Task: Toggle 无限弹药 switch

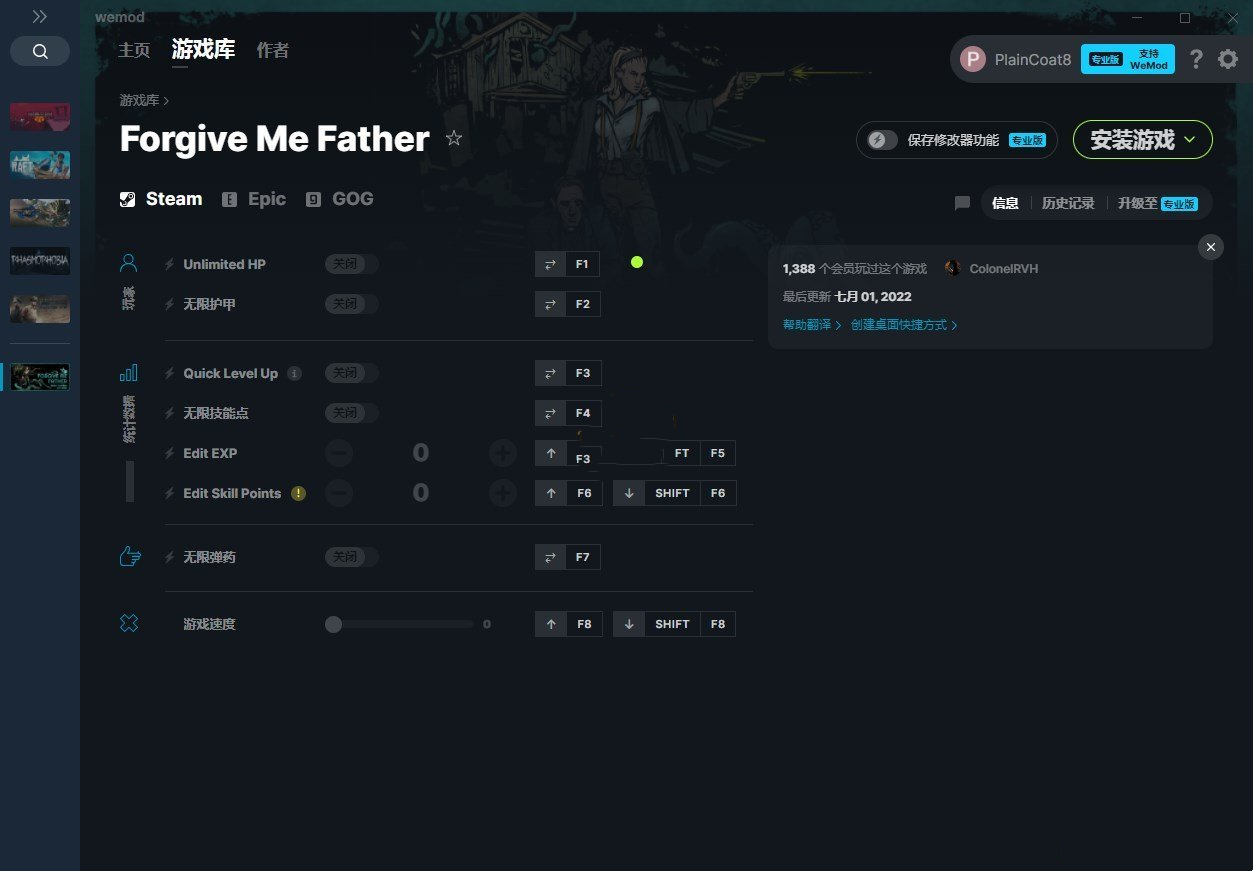Action: point(351,557)
